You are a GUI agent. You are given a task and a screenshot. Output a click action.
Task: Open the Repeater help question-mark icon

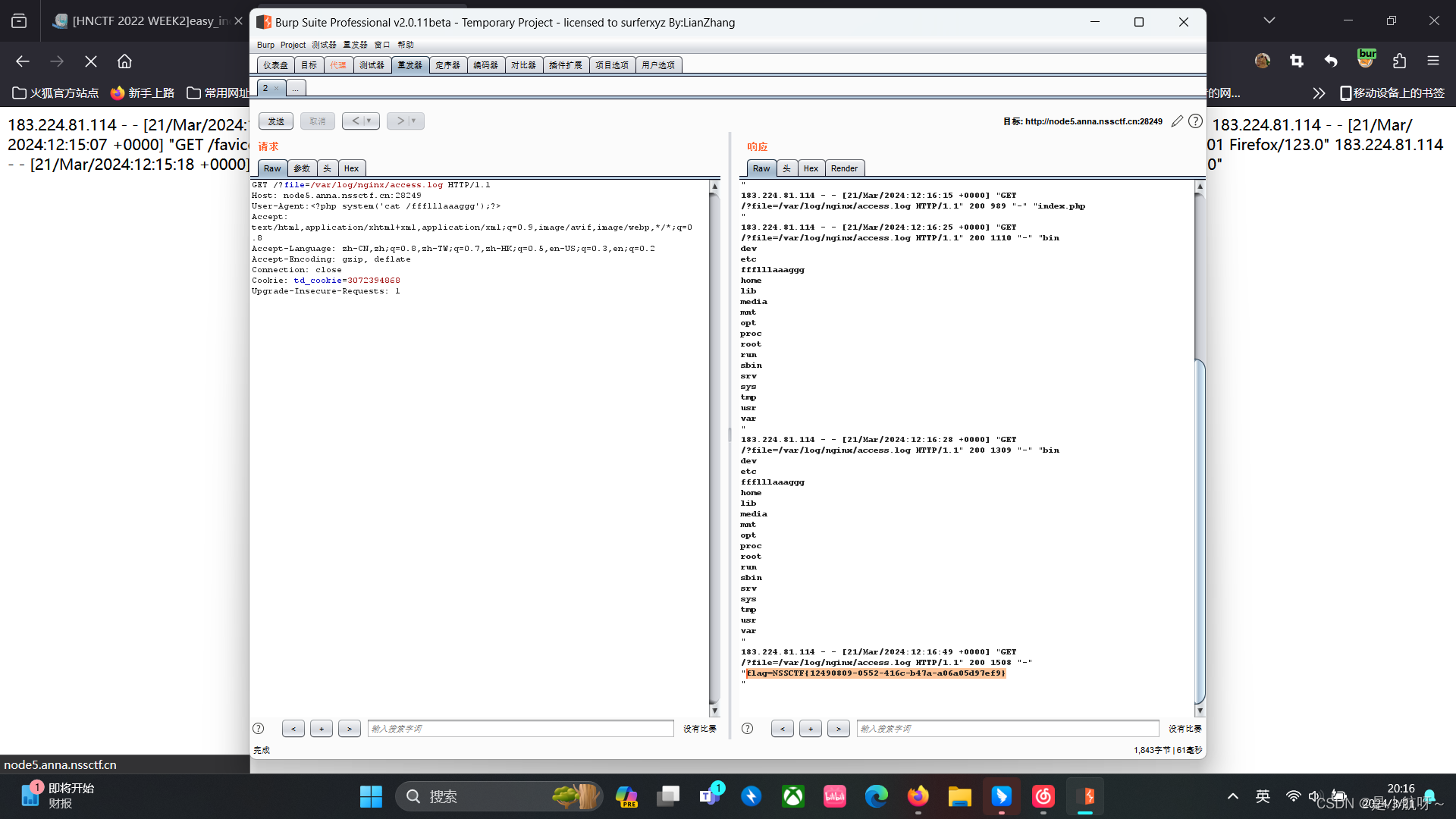(1195, 121)
